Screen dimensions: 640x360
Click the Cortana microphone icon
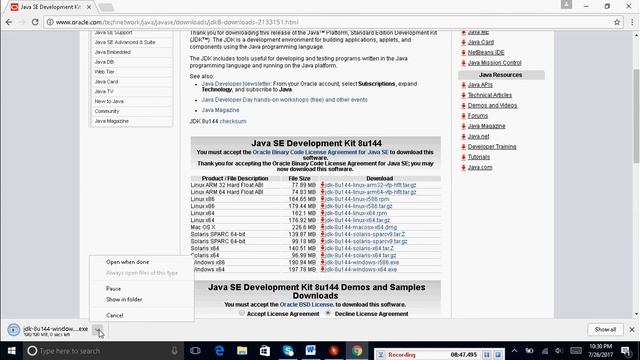174,351
